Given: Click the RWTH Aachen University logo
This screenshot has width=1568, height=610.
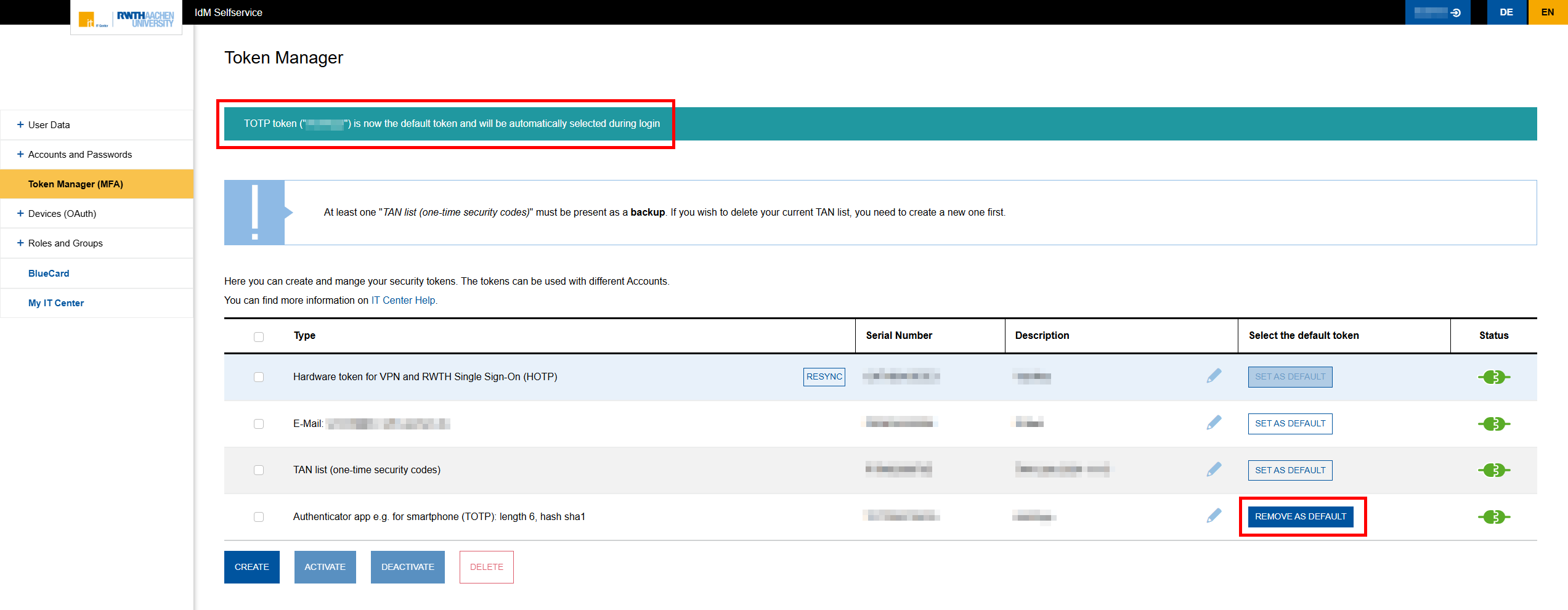Looking at the screenshot, I should (145, 19).
